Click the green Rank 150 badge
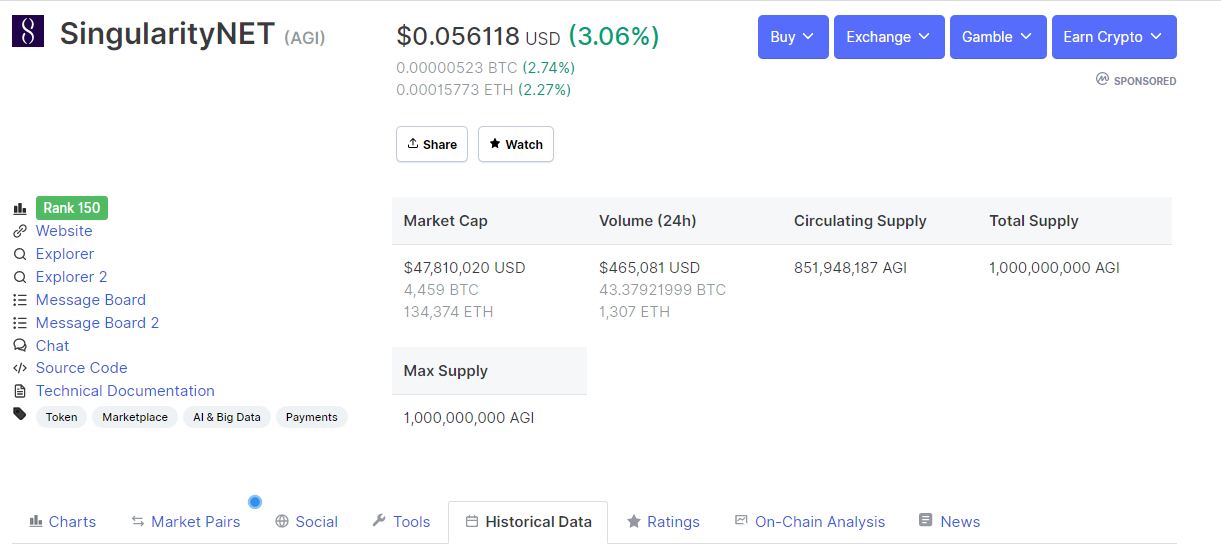This screenshot has width=1221, height=556. pos(72,208)
